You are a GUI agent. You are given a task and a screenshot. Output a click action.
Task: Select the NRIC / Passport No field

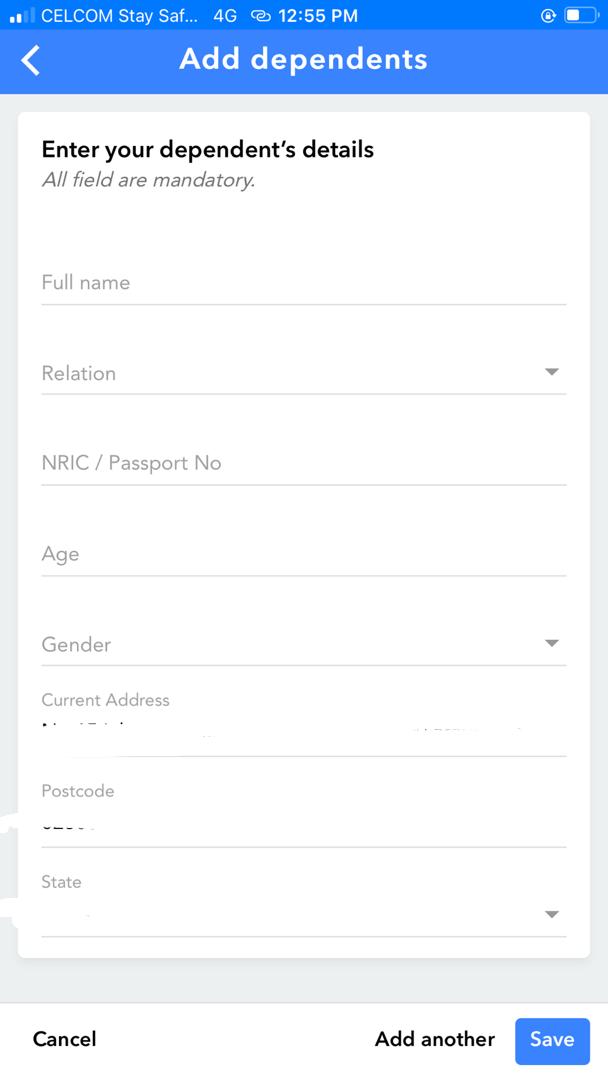[303, 463]
